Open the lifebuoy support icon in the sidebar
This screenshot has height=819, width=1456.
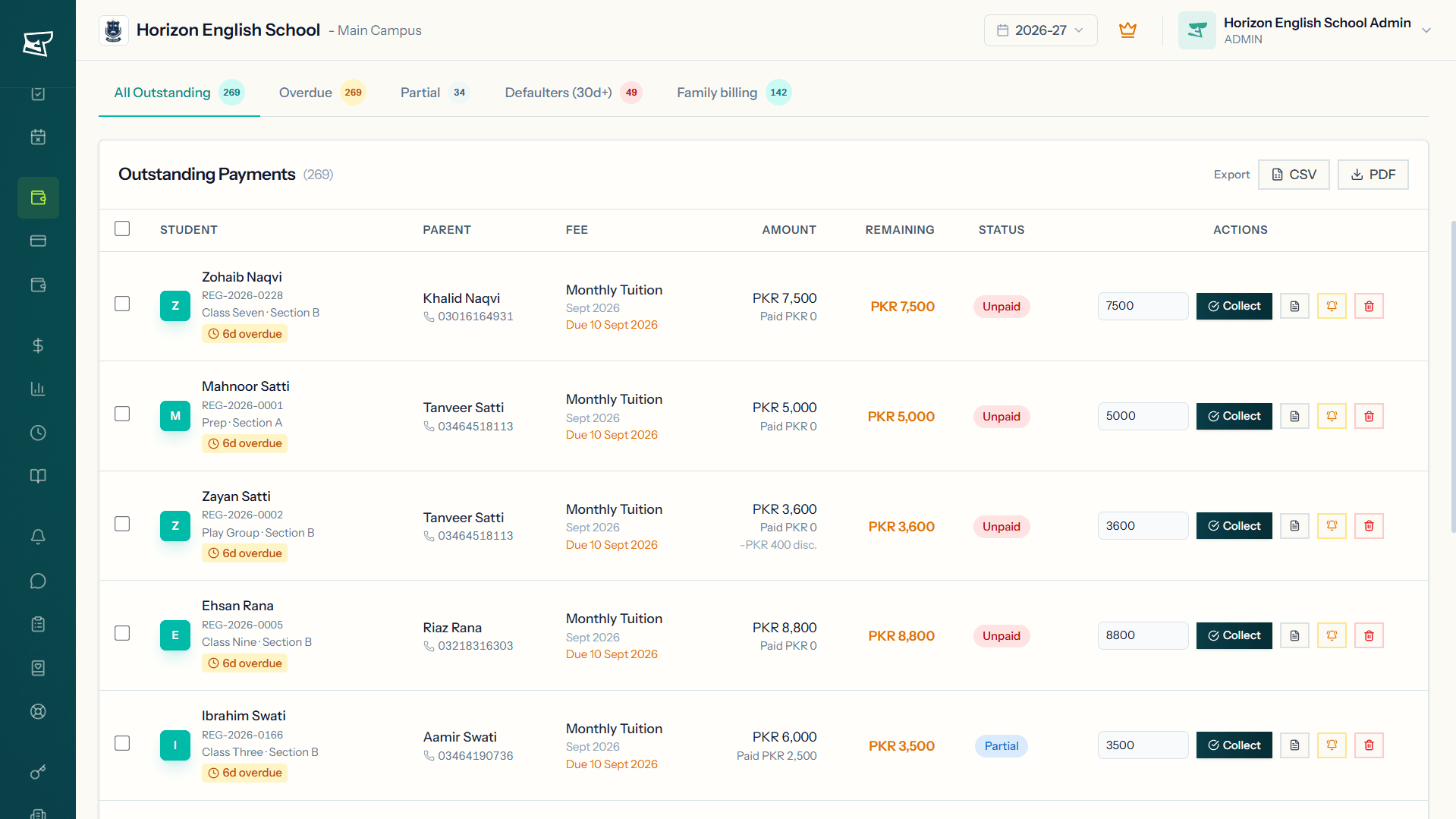tap(38, 711)
